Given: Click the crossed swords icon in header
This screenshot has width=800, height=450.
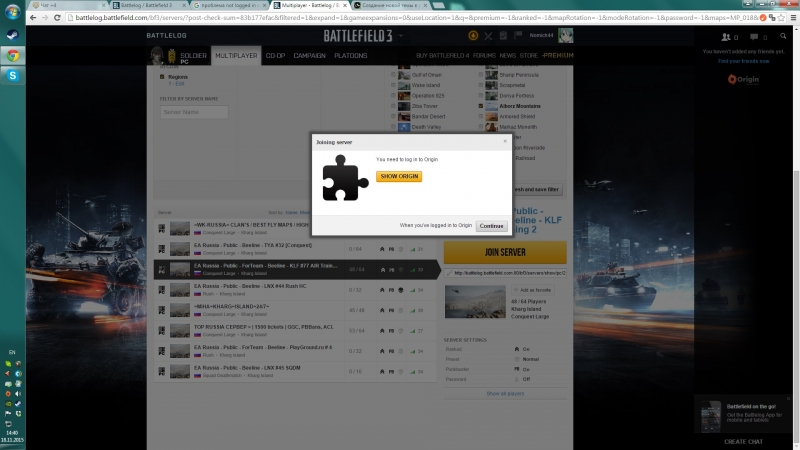Looking at the screenshot, I should pyautogui.click(x=488, y=36).
